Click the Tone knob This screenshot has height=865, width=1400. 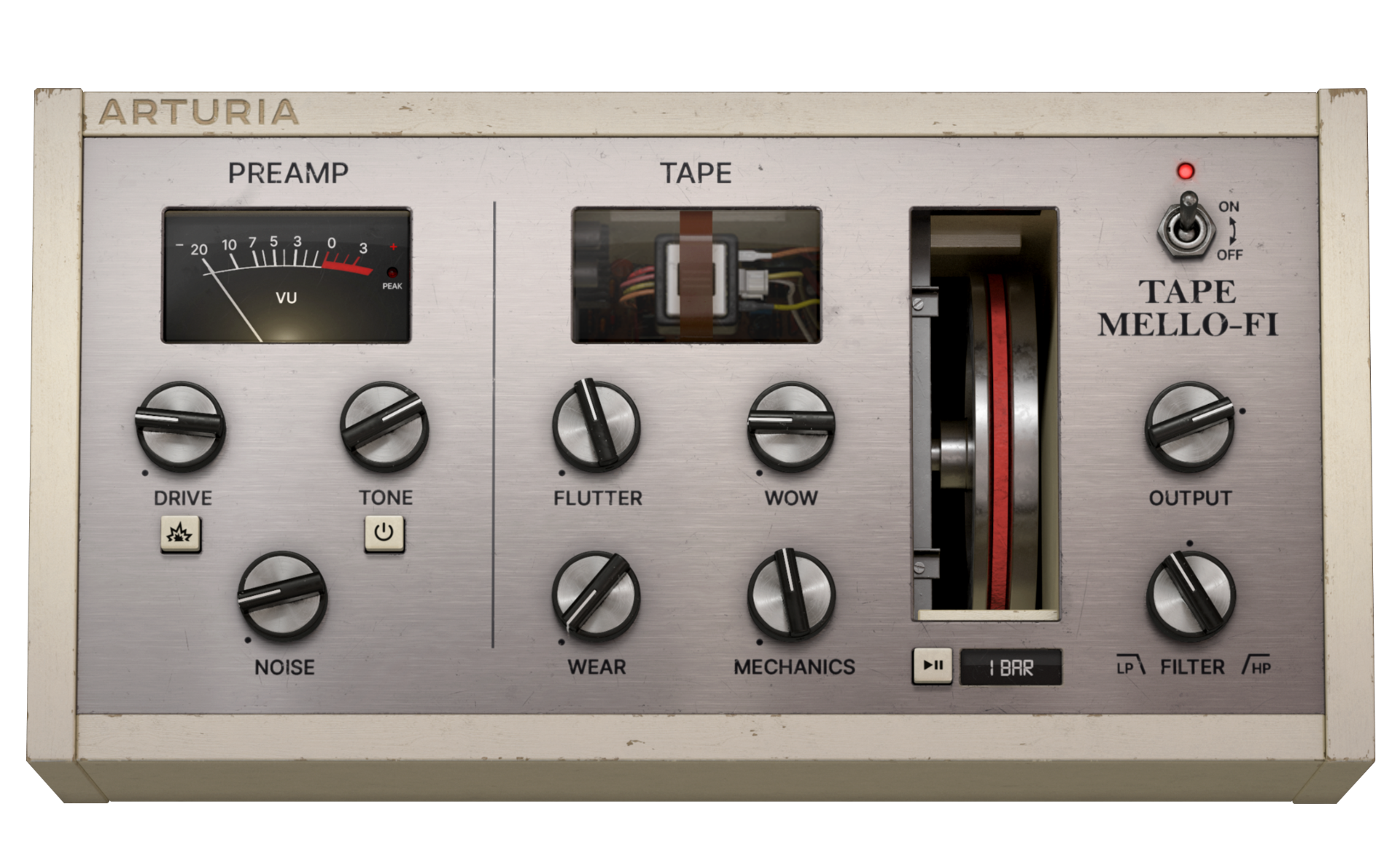coord(384,427)
